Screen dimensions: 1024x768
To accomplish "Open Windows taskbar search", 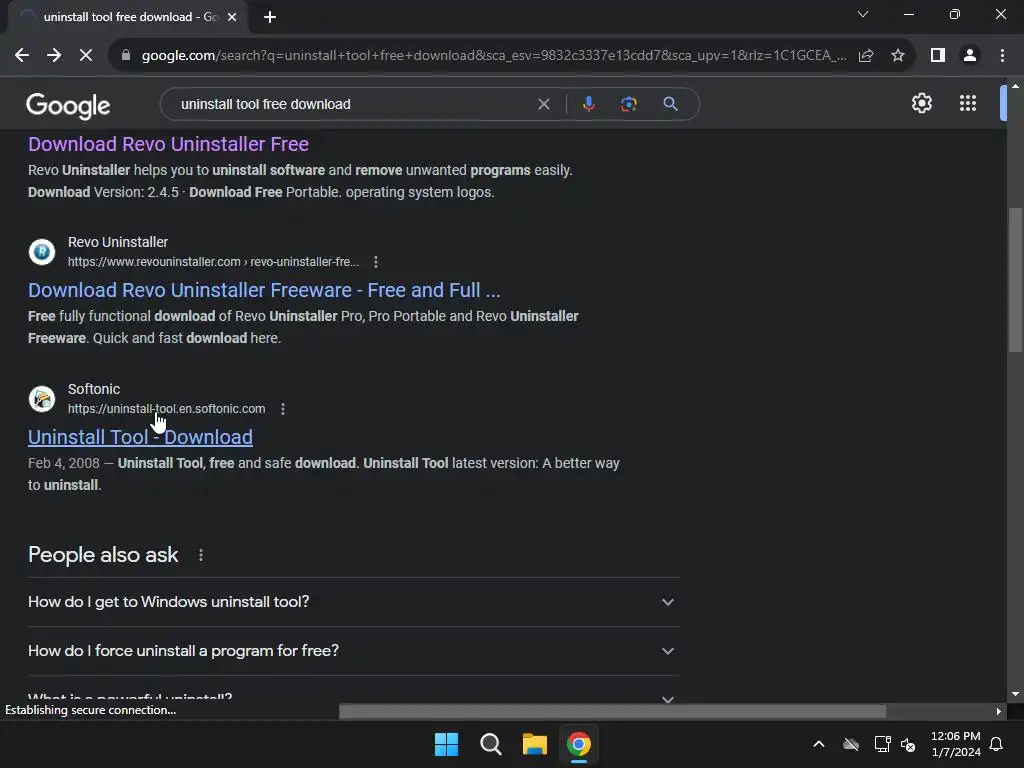I will click(490, 744).
